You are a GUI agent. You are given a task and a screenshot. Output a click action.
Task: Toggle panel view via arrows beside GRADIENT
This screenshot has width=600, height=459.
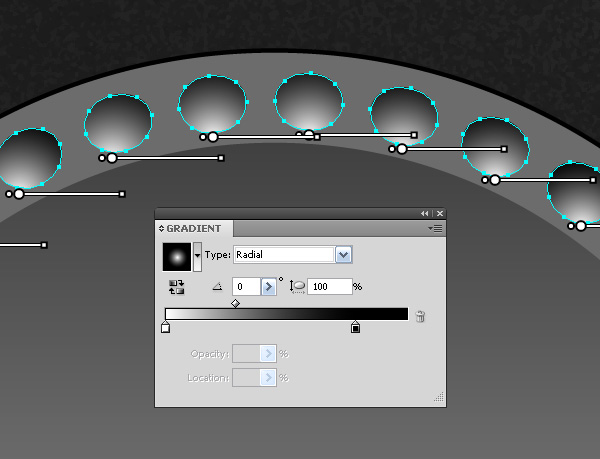[x=161, y=229]
